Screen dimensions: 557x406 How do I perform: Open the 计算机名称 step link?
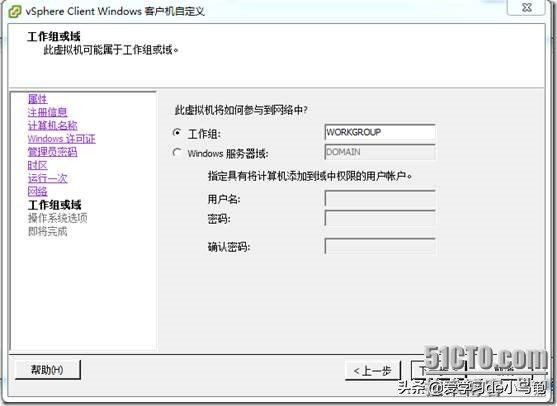(52, 125)
